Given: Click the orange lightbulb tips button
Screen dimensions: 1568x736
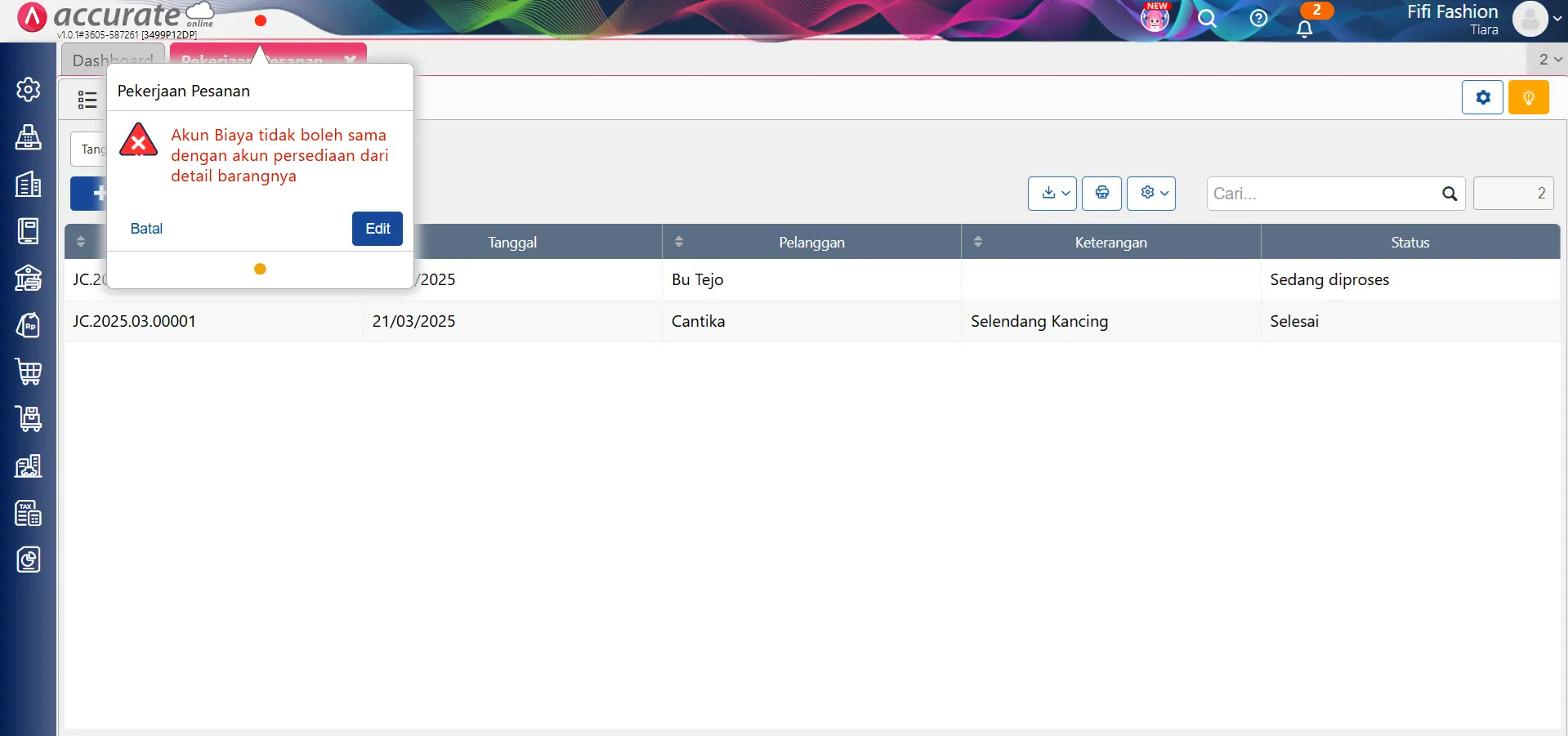Looking at the screenshot, I should (x=1528, y=98).
